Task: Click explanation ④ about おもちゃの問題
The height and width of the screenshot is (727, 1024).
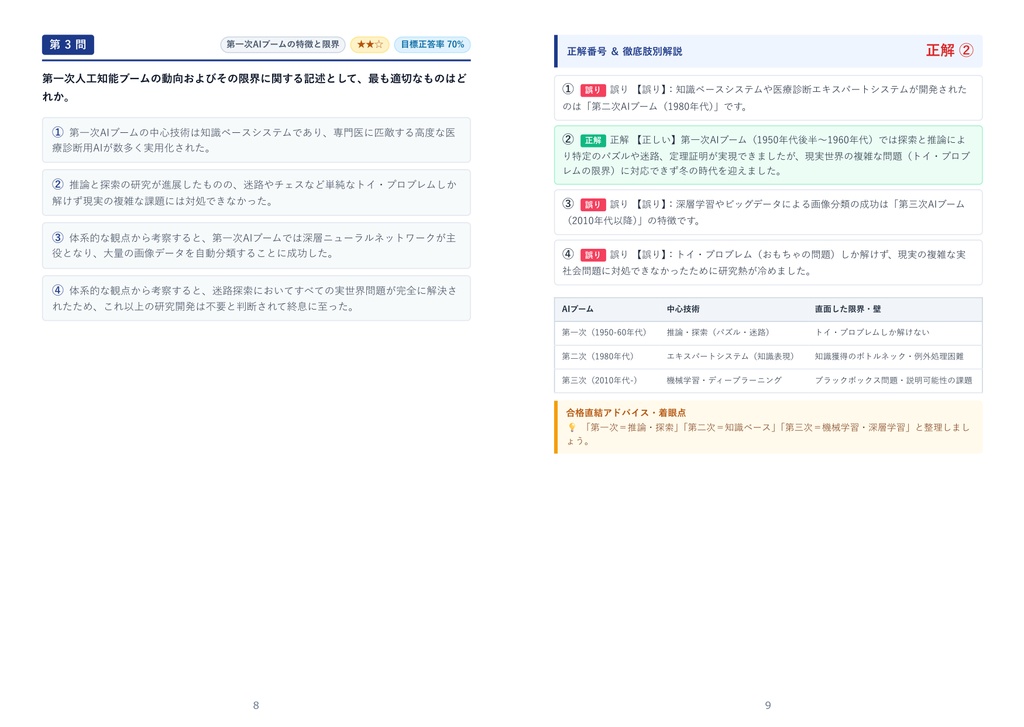Action: 768,263
